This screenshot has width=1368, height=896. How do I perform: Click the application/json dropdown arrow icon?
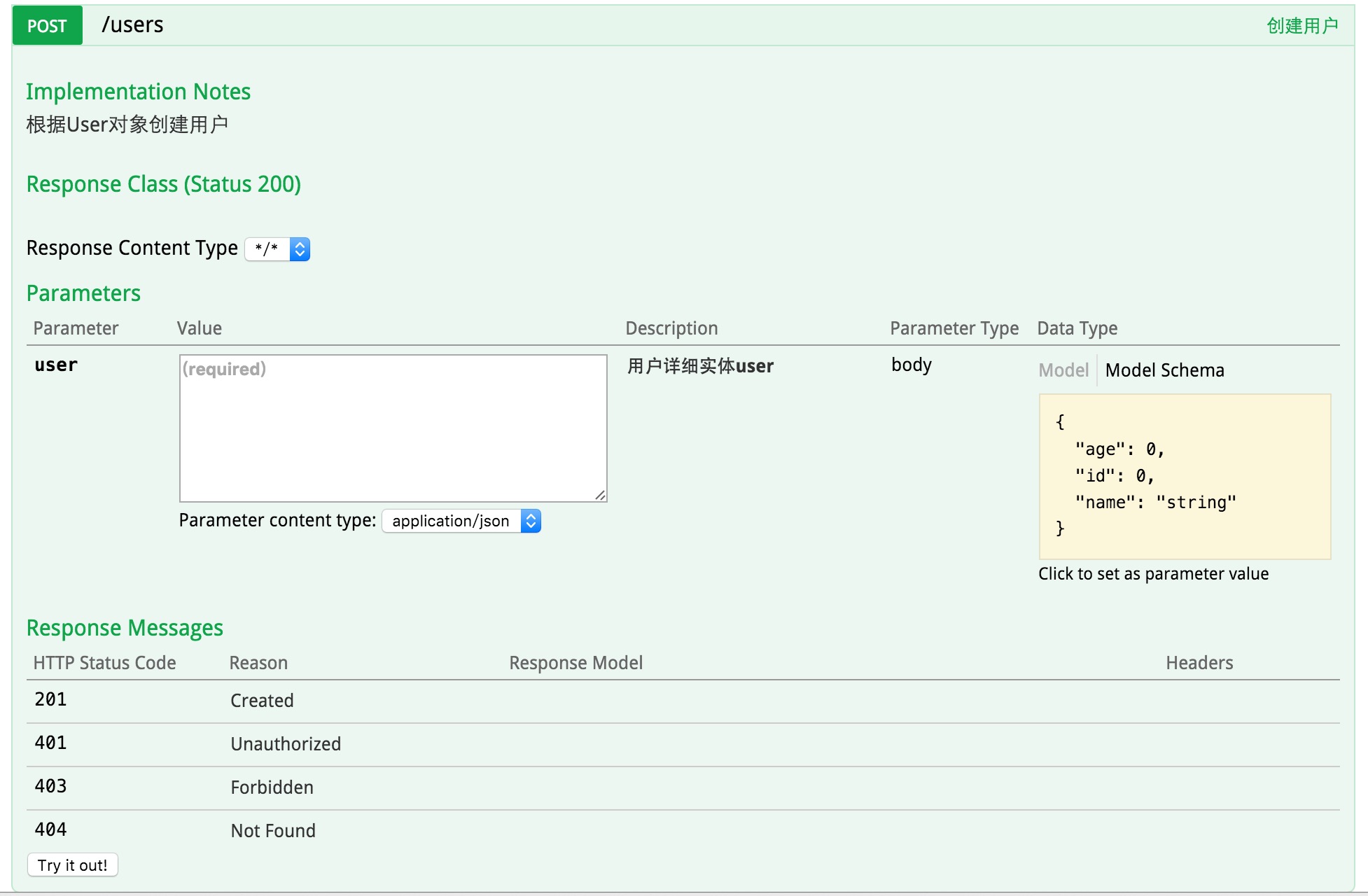(531, 521)
